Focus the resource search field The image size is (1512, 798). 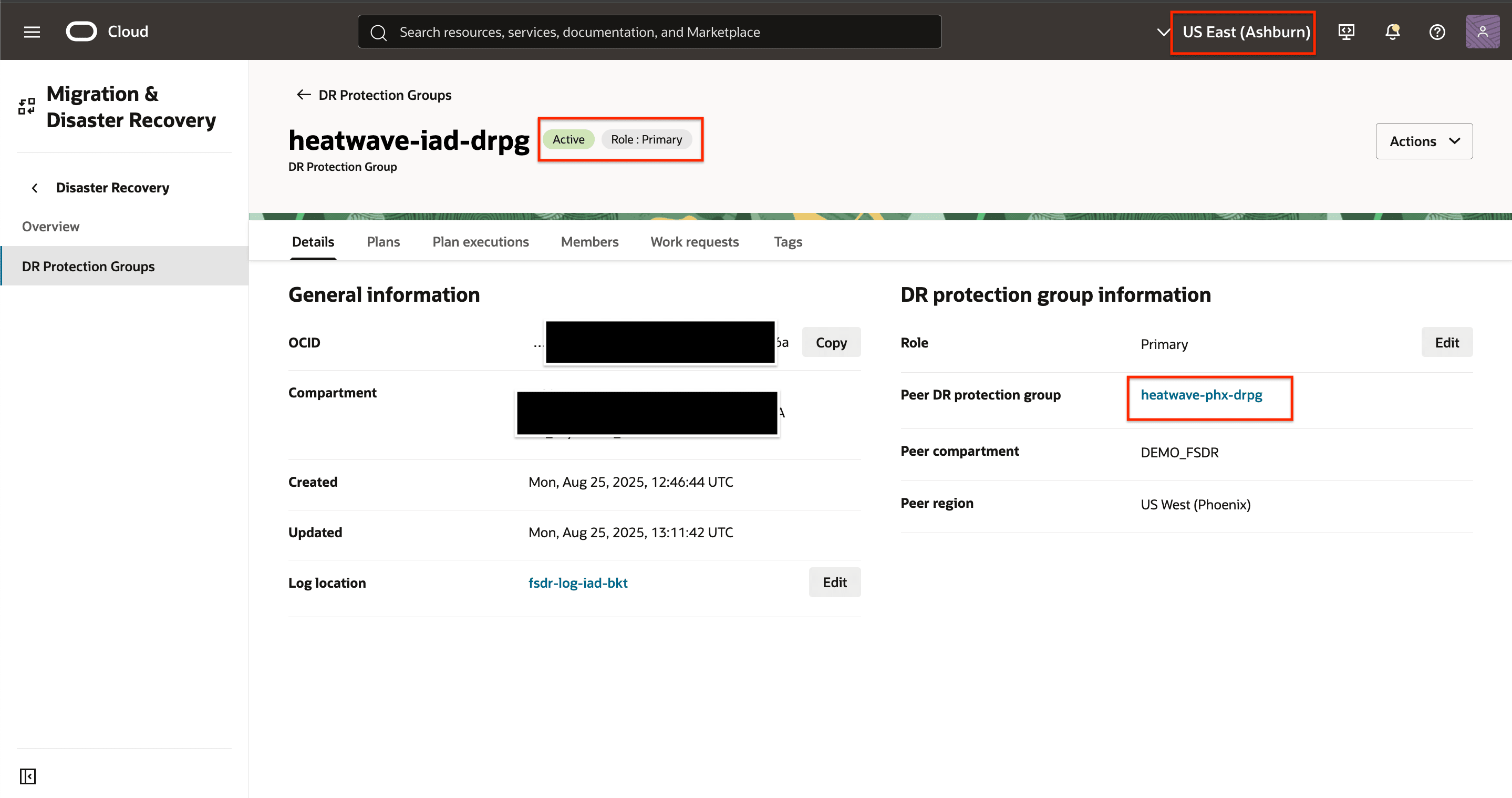(649, 32)
